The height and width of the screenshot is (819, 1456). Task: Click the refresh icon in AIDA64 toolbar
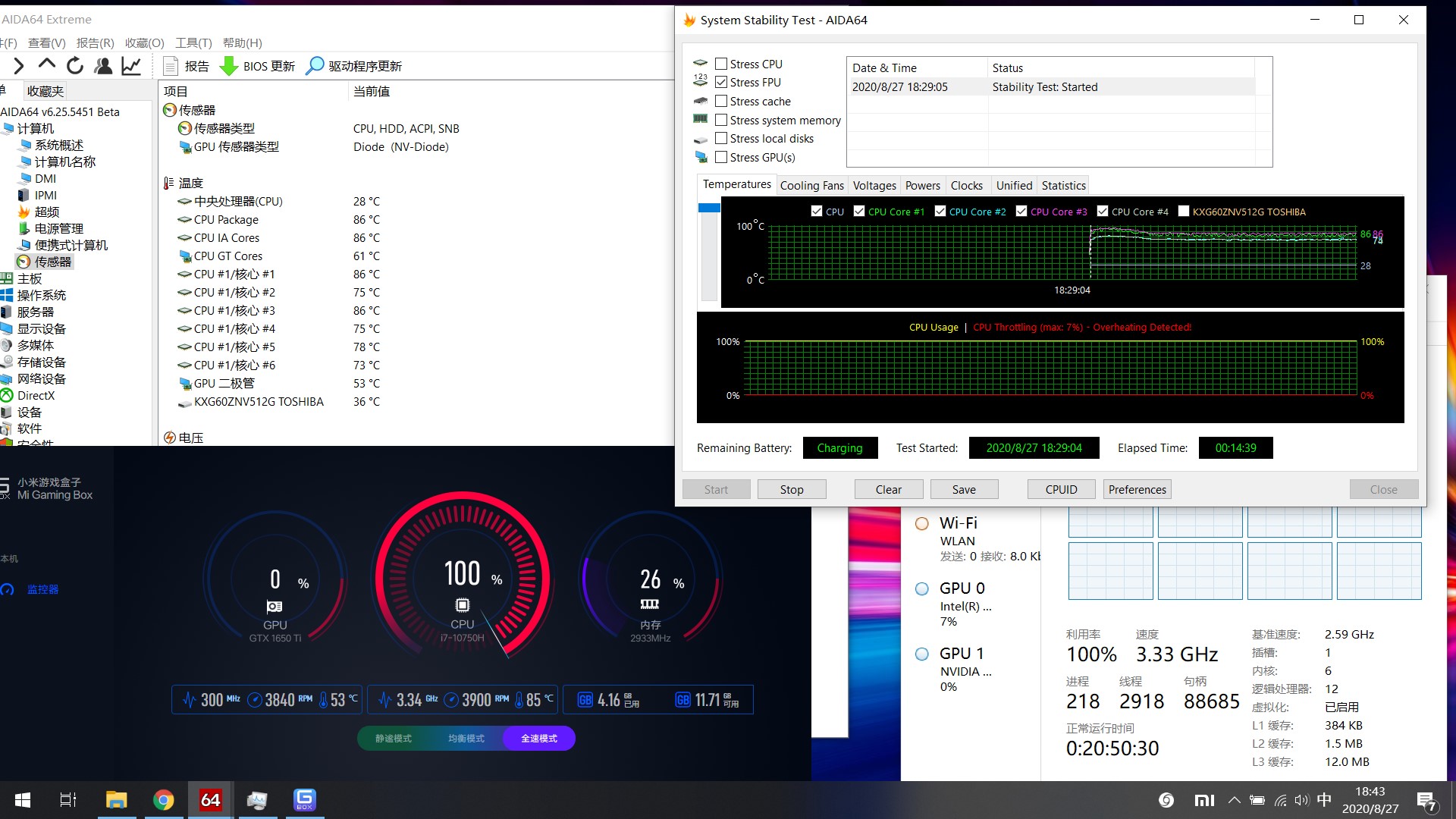[74, 66]
